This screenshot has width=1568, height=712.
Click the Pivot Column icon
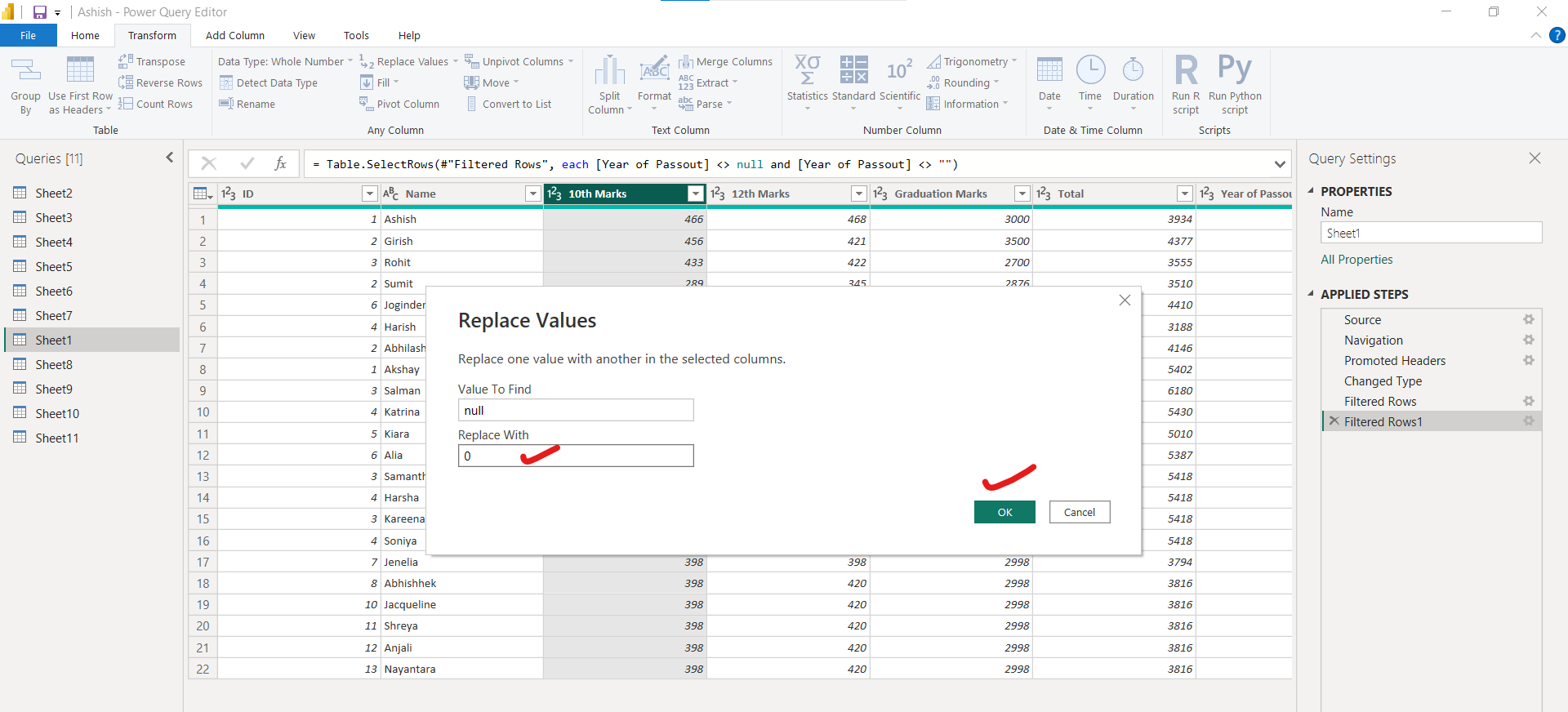[366, 104]
